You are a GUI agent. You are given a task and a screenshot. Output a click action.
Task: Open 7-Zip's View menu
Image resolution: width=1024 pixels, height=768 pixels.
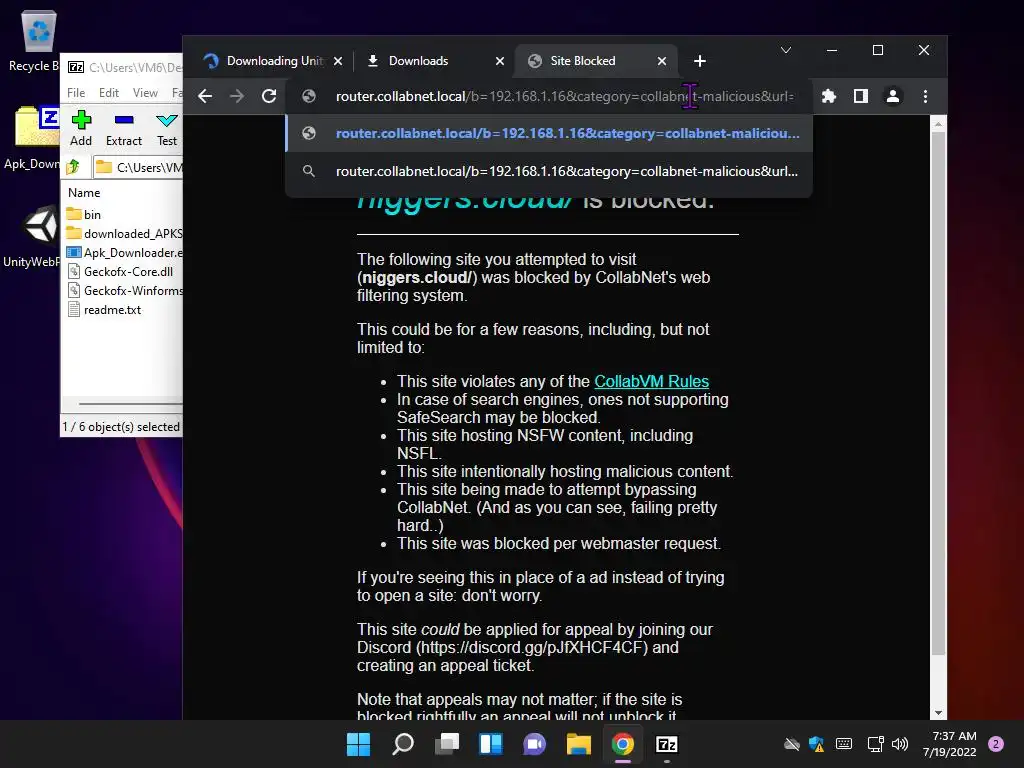click(x=145, y=93)
